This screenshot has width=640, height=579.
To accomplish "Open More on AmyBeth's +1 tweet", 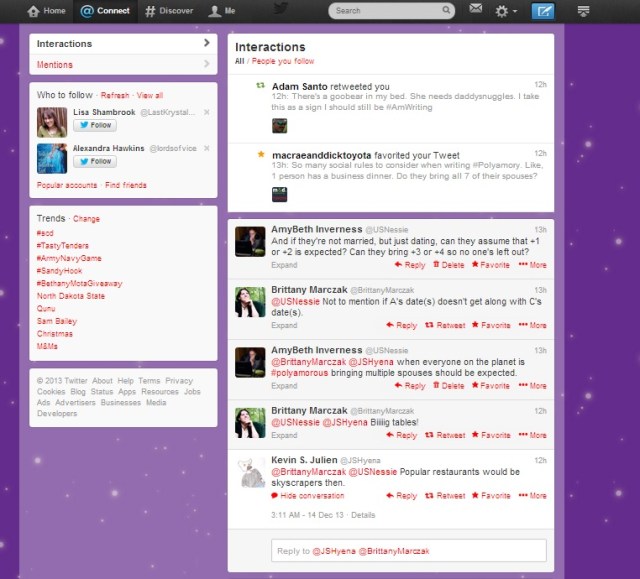I will 532,265.
